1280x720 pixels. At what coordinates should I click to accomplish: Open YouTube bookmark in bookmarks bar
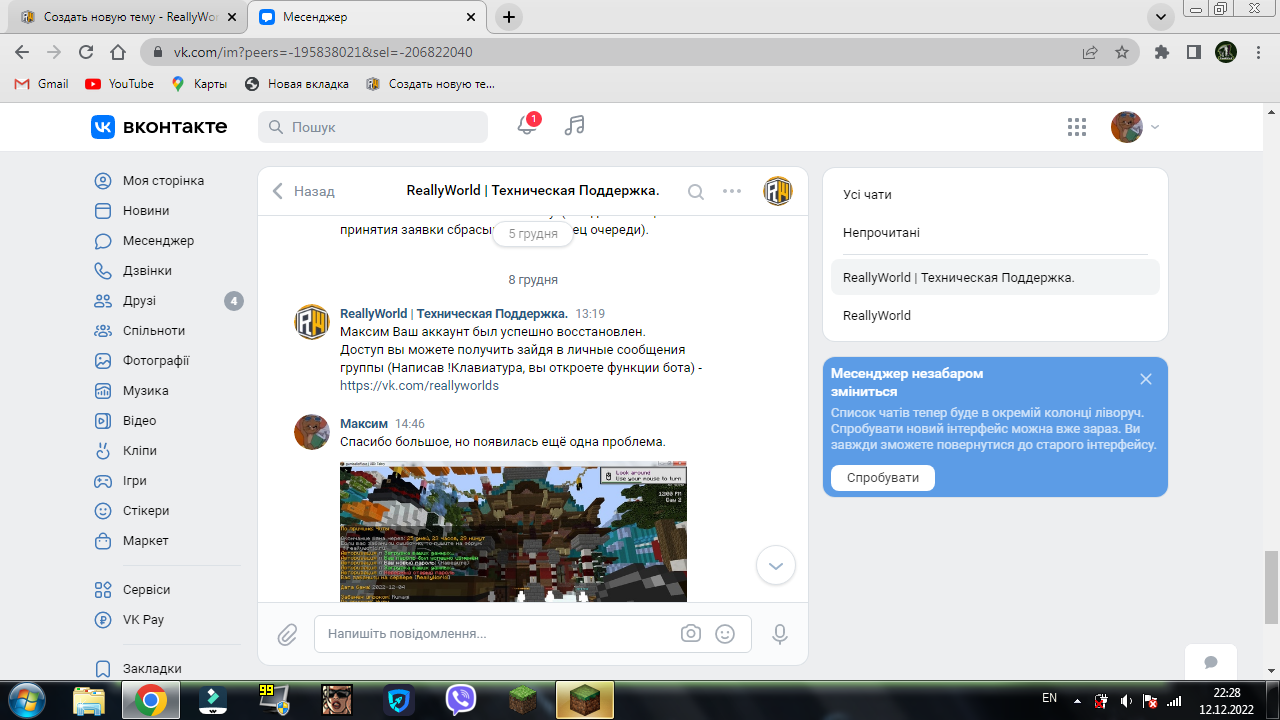click(120, 84)
